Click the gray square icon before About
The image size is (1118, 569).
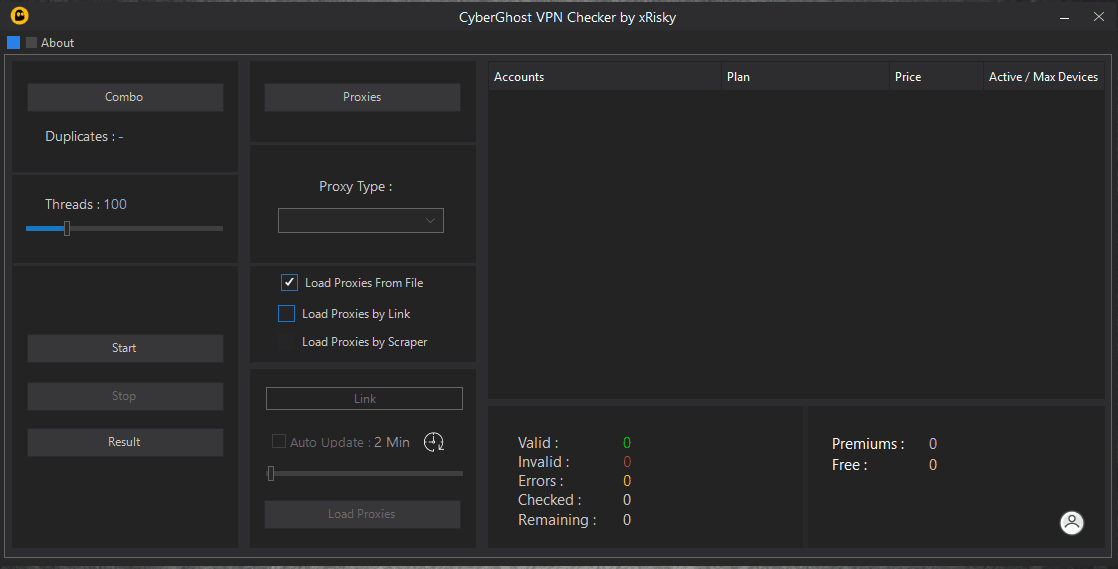click(31, 43)
